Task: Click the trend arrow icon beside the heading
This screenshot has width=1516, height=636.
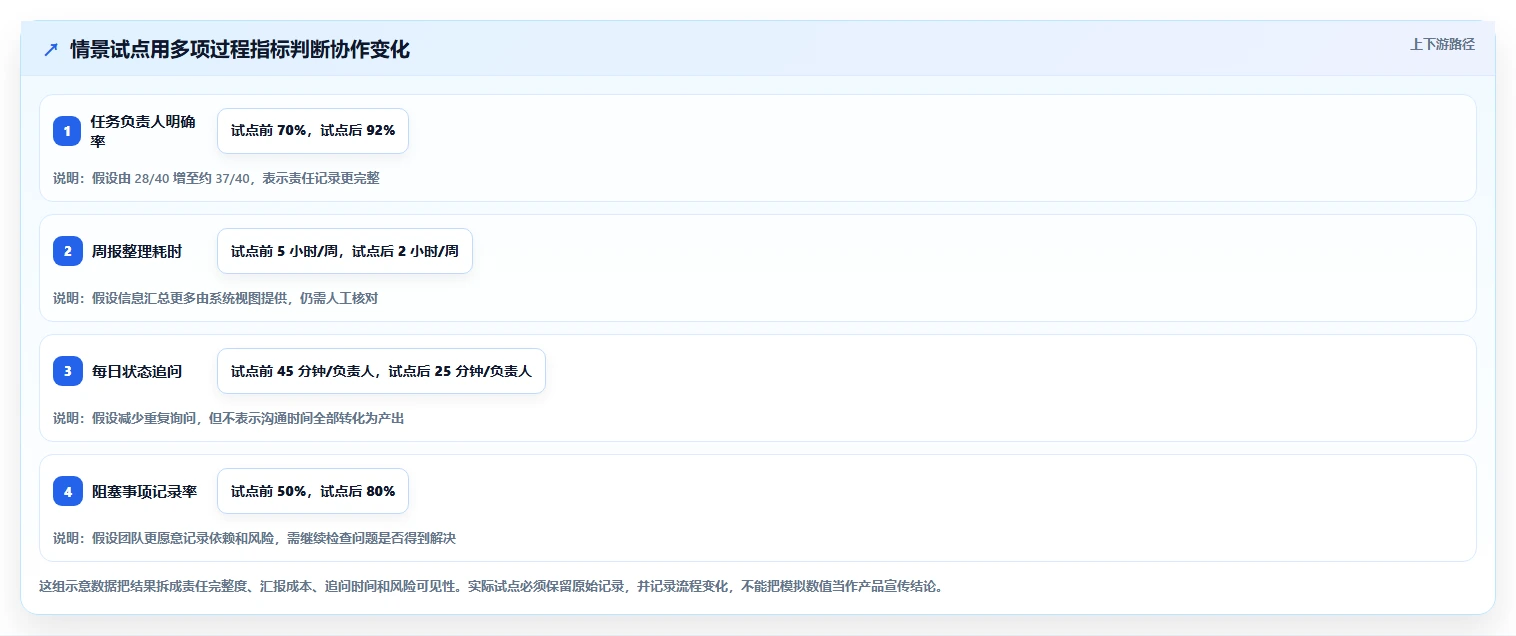Action: 51,50
